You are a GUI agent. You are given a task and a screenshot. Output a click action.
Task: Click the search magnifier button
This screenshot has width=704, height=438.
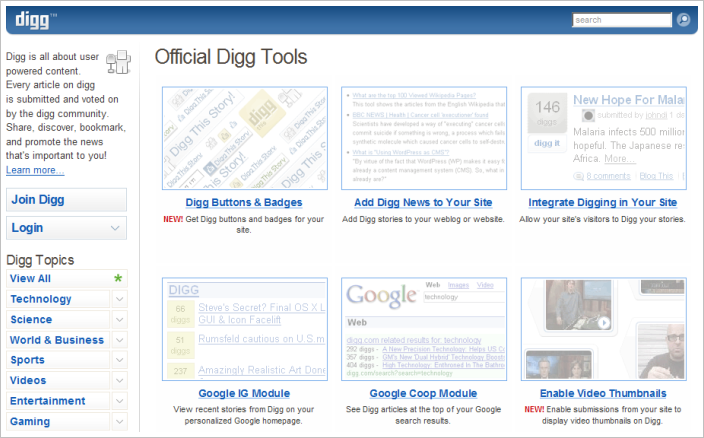click(x=683, y=20)
